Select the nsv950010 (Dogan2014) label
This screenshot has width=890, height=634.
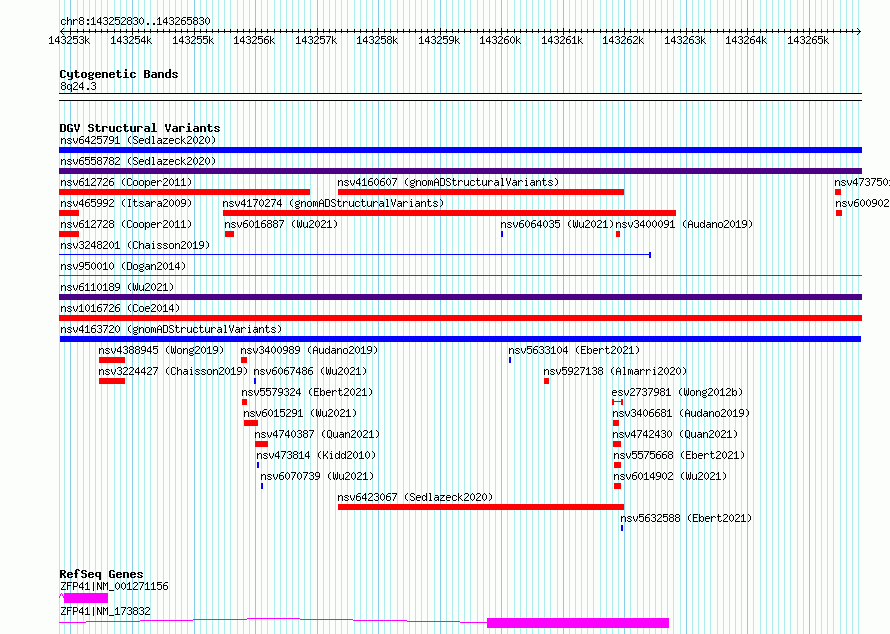pos(123,266)
